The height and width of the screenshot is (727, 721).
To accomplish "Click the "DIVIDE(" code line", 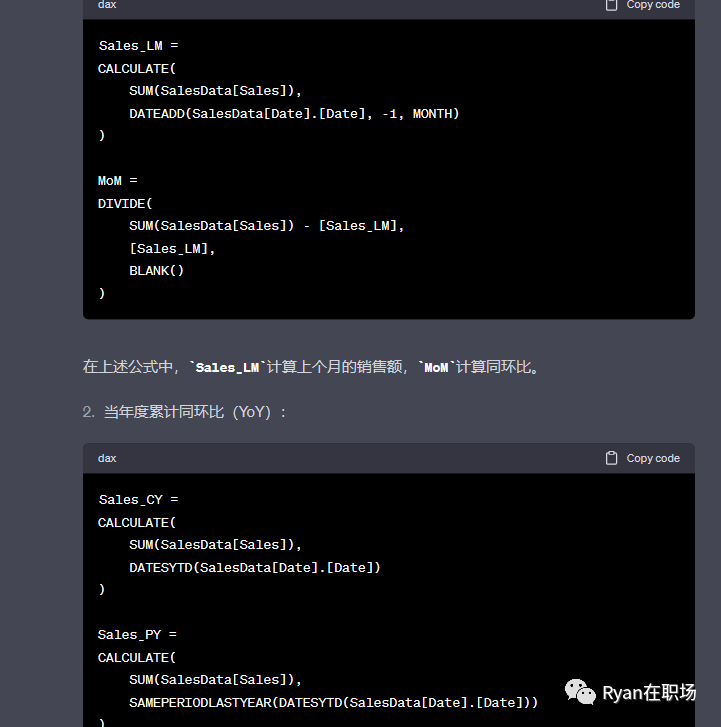I will point(125,203).
